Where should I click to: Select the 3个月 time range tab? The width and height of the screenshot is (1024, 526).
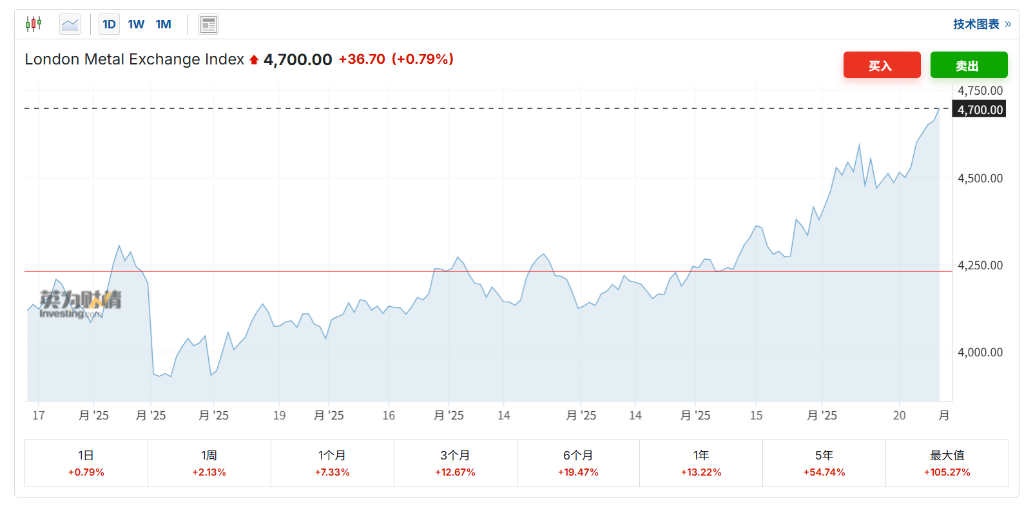455,462
